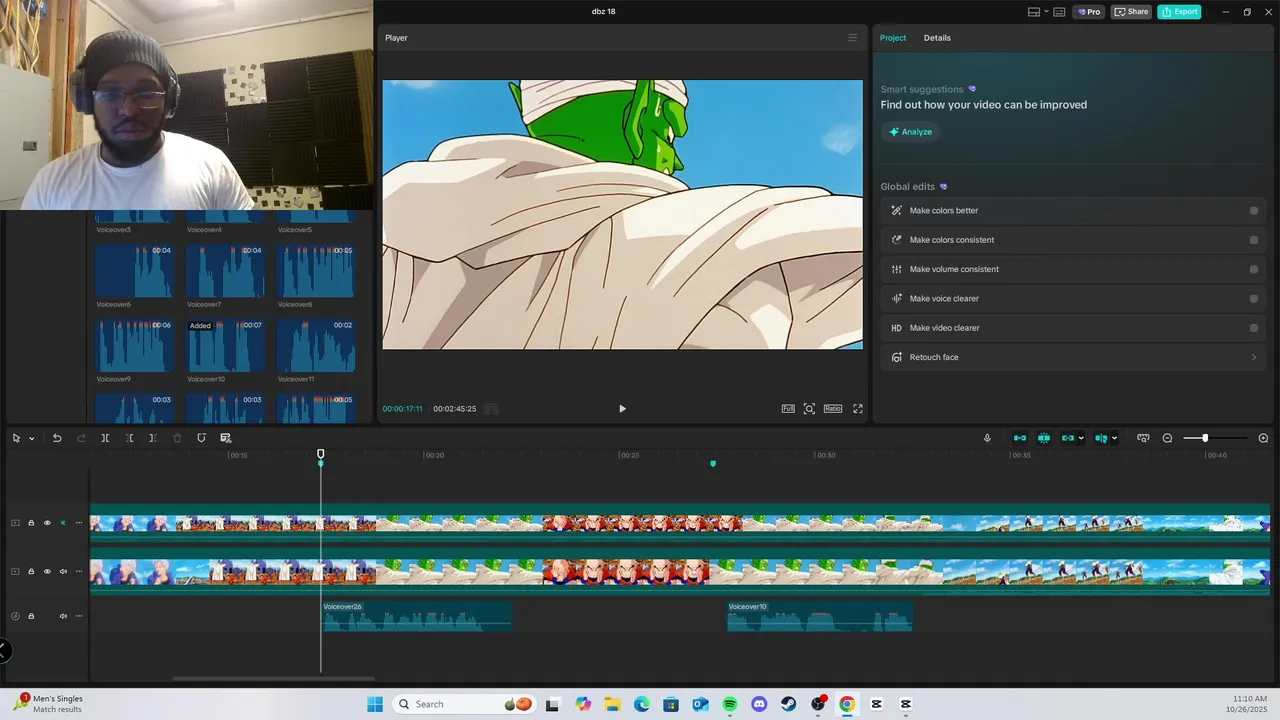Hide the top video track with eye icon

(x=47, y=523)
